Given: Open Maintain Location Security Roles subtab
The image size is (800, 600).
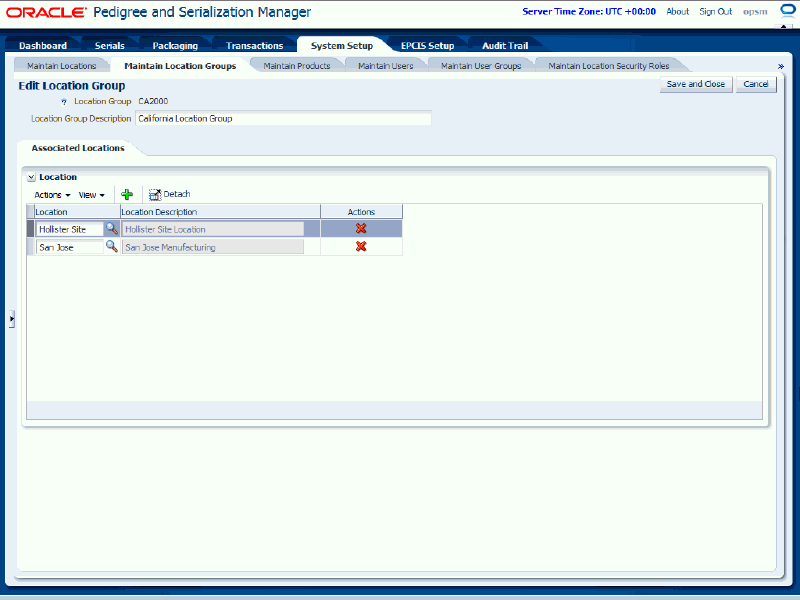Looking at the screenshot, I should [609, 66].
